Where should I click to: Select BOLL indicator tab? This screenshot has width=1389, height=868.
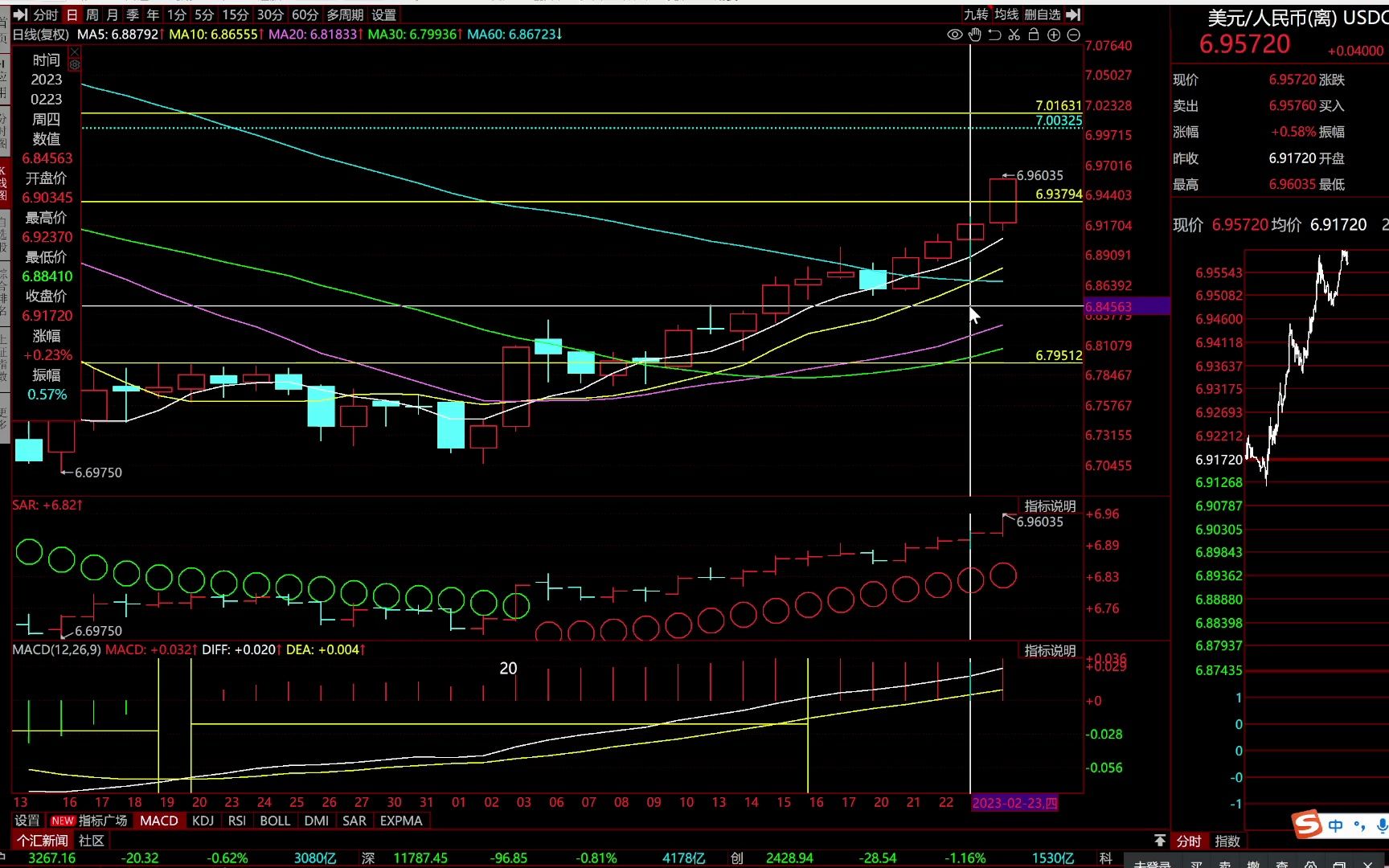[x=275, y=821]
